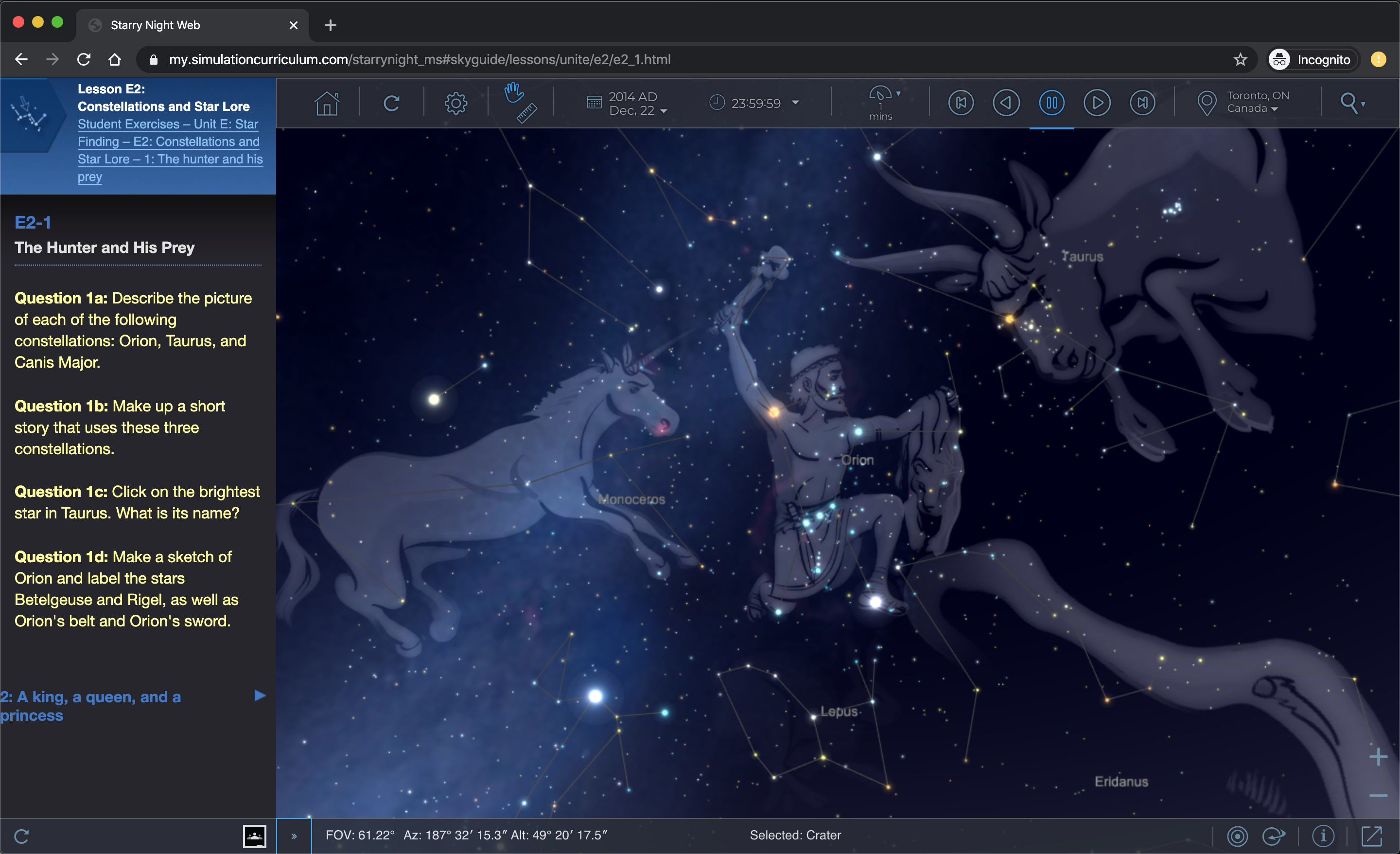Click the refresh sky view icon
1400x854 pixels.
[x=392, y=103]
